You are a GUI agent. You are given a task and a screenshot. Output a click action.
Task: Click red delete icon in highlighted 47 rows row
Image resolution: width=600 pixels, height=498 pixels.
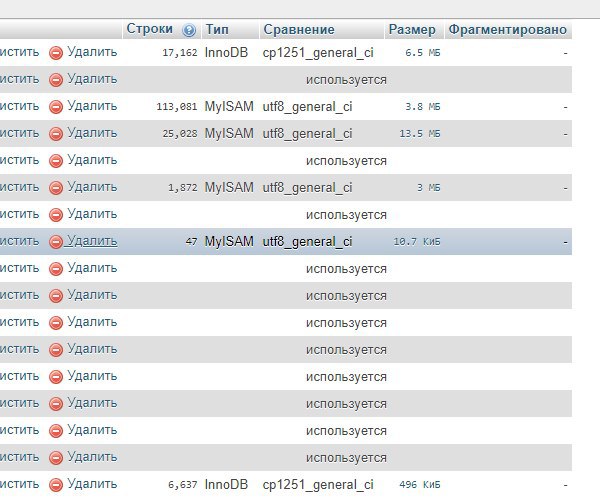click(x=56, y=242)
